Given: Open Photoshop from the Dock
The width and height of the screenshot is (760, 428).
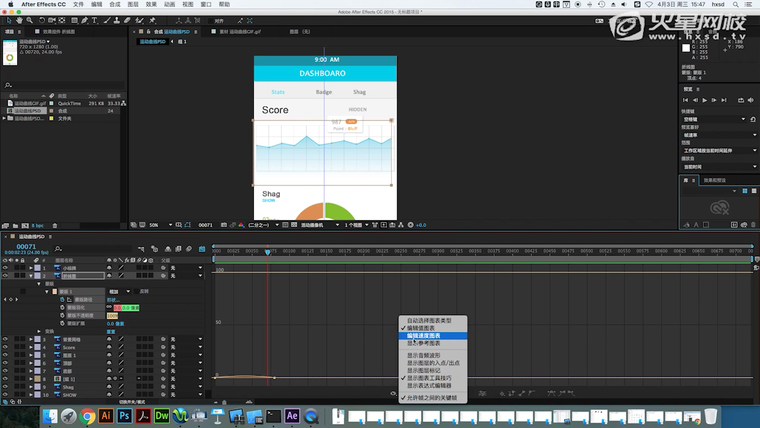Looking at the screenshot, I should [124, 415].
